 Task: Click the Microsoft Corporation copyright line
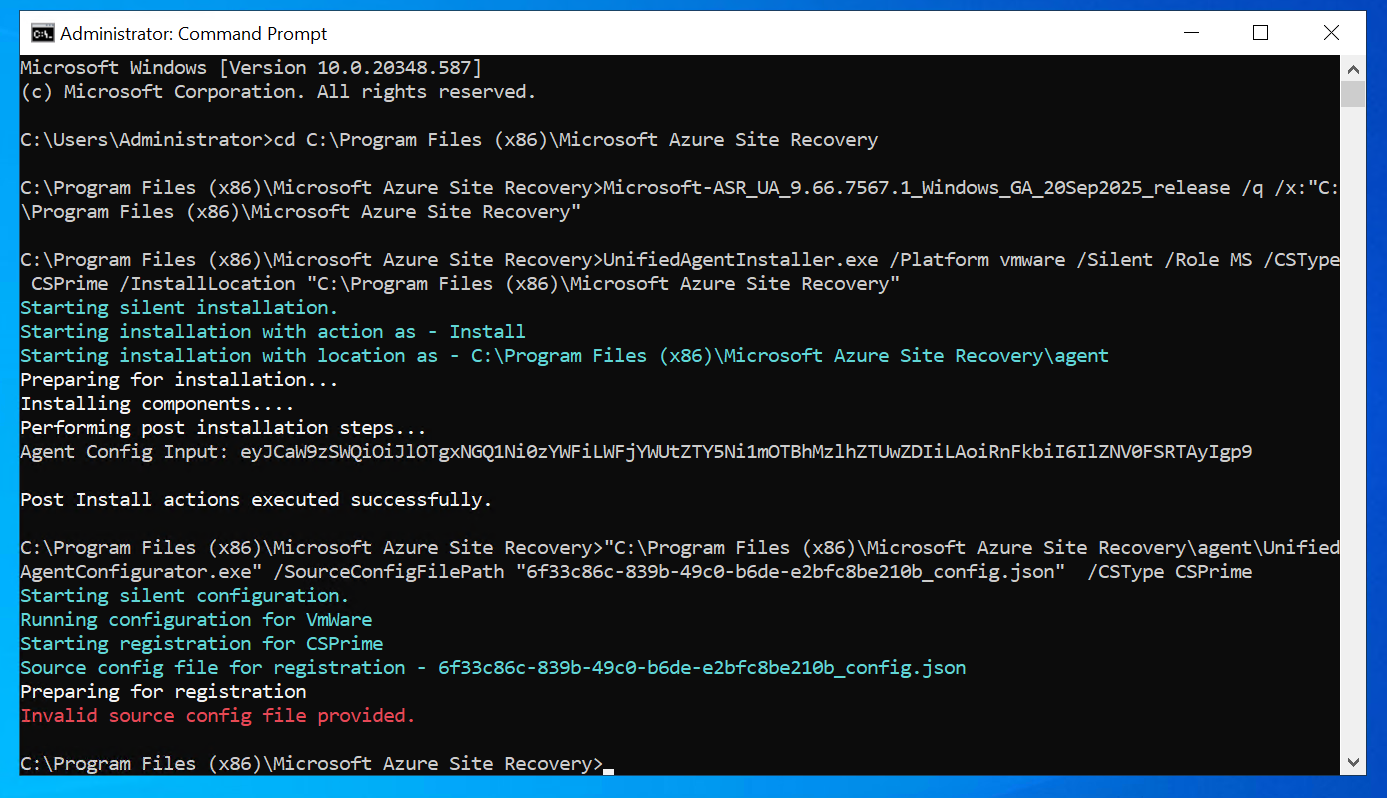tap(278, 92)
